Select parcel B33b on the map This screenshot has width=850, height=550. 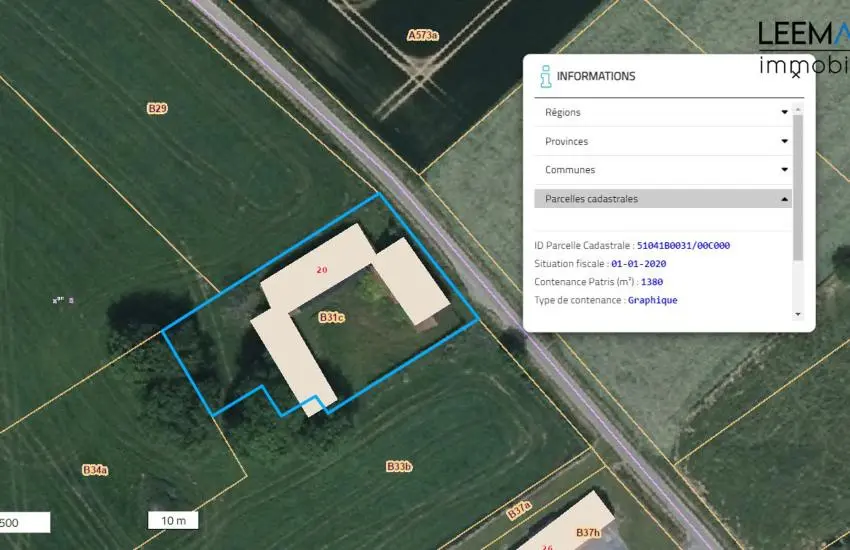click(399, 466)
